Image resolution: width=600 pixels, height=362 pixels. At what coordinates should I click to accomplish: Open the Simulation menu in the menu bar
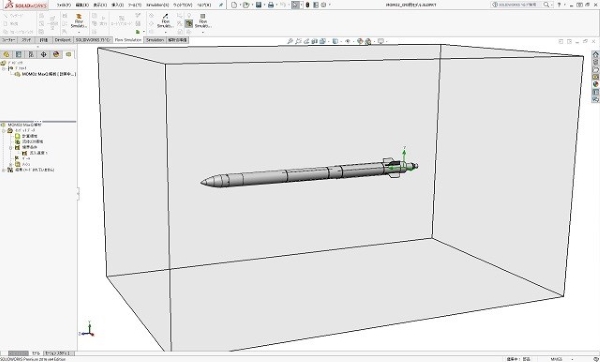click(x=157, y=5)
